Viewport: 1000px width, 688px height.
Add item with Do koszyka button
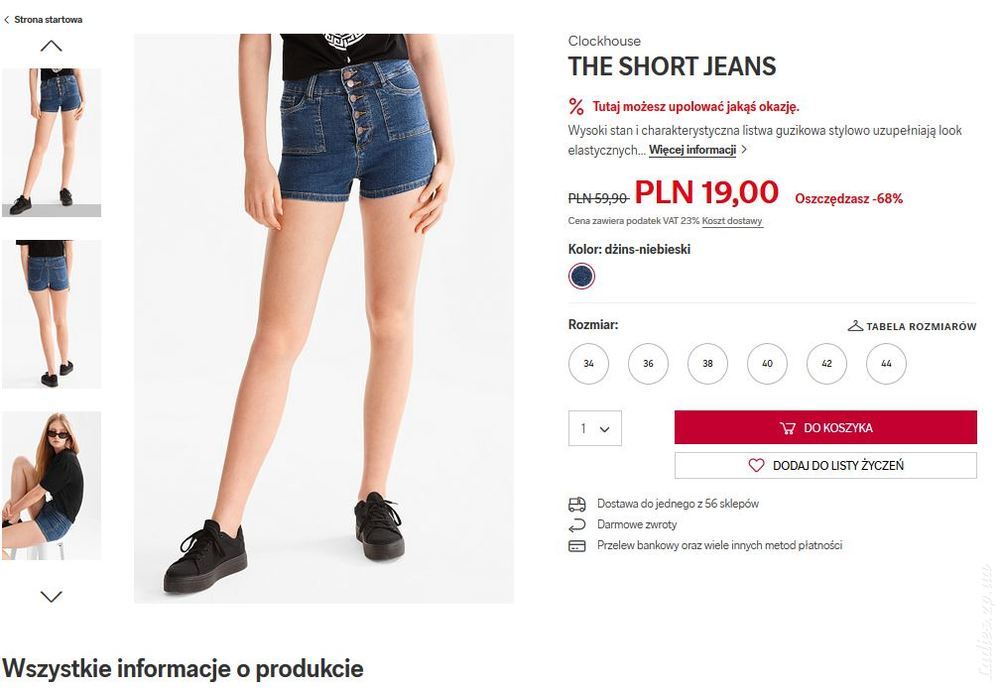[x=825, y=427]
